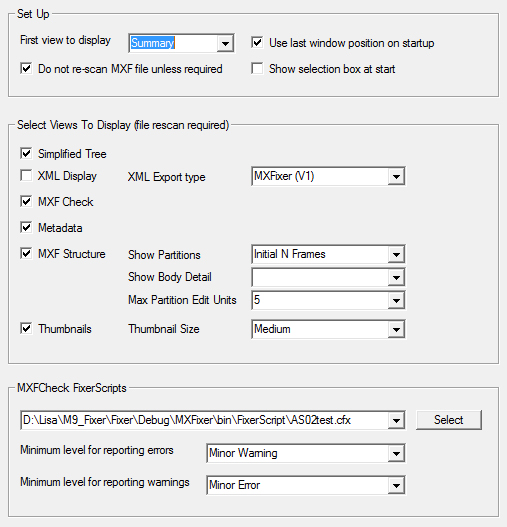Click the 'Set Up' group title
This screenshot has height=527, width=507.
33,14
